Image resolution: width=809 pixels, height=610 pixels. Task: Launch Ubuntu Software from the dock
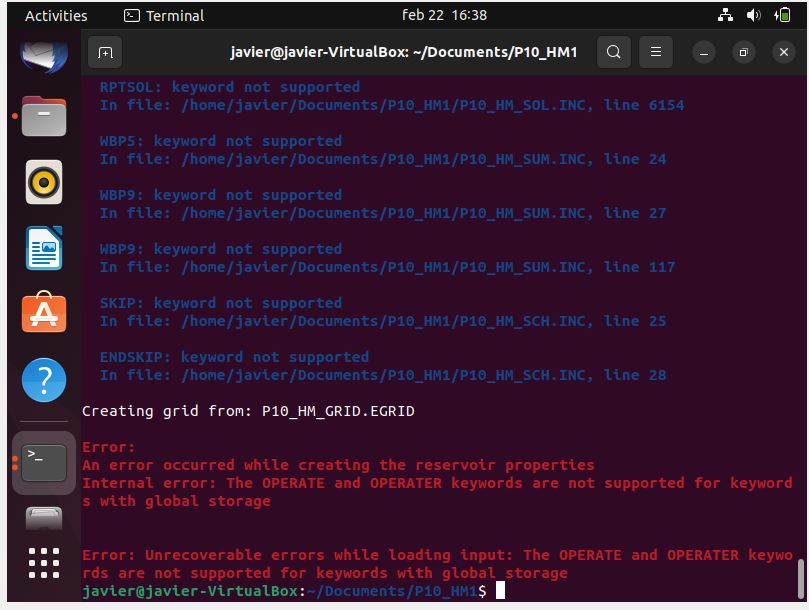(43, 312)
